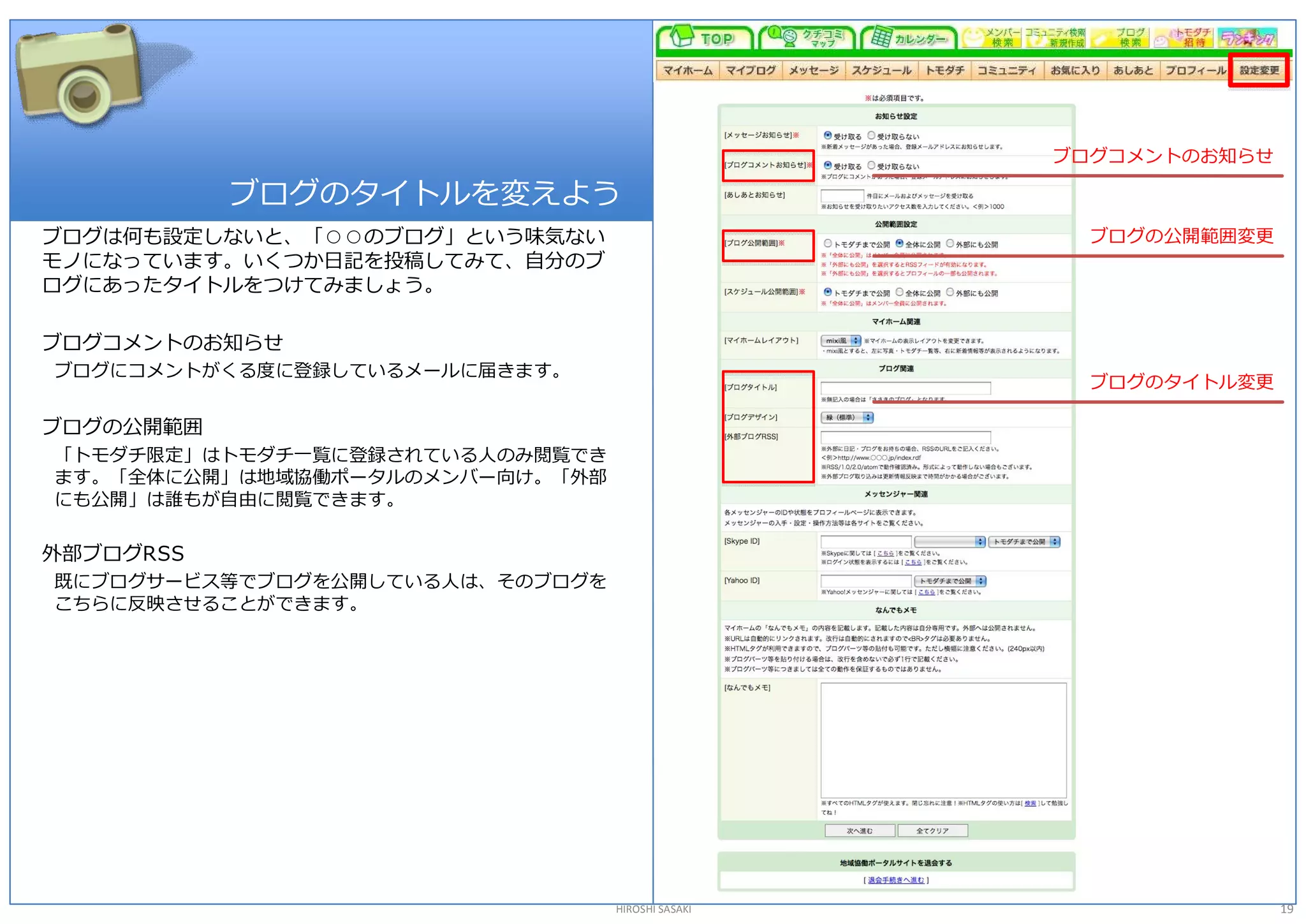Open the TOP house icon tab

coord(705,38)
